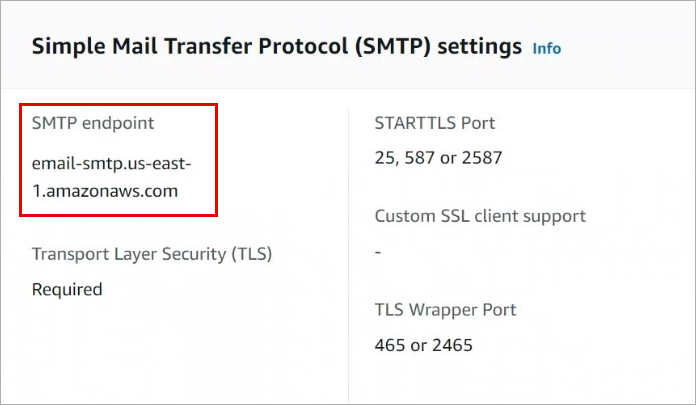Click port number "2465" under TLS Wrapper Port
The width and height of the screenshot is (696, 405).
point(452,346)
